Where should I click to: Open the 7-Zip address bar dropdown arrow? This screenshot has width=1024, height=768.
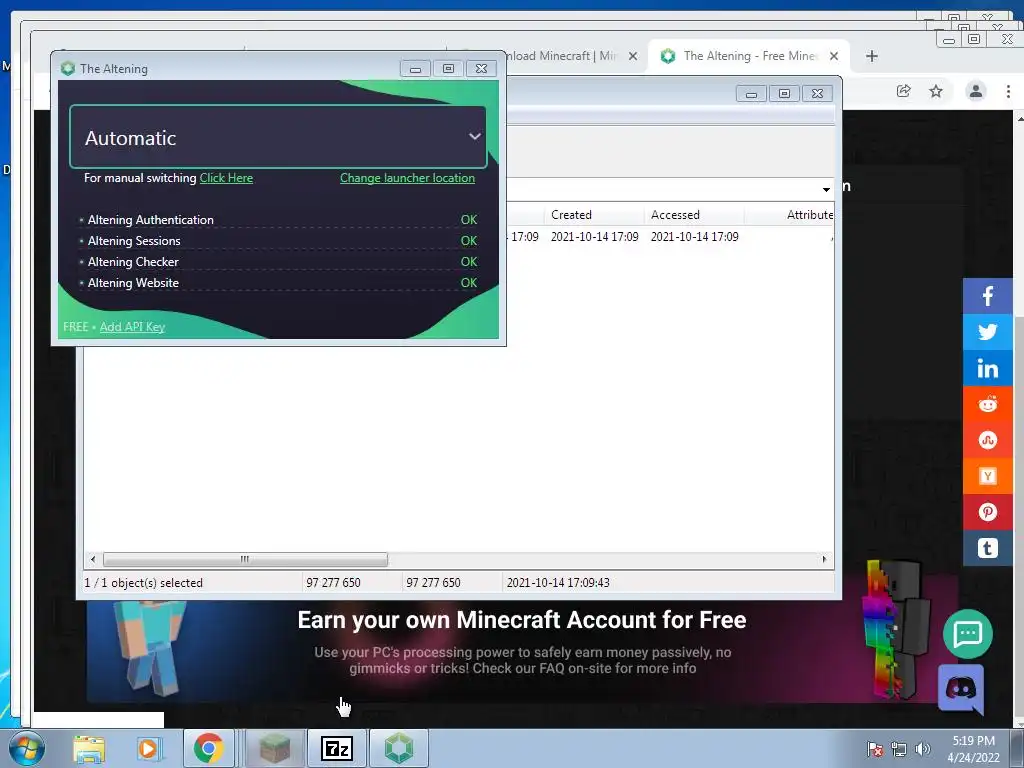(826, 189)
